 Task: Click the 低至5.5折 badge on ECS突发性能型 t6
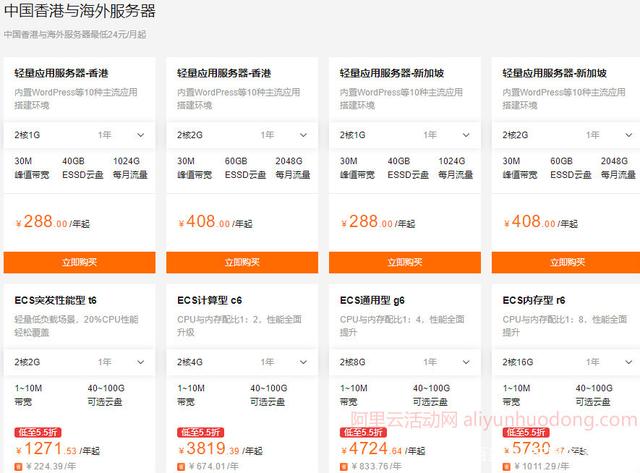[x=38, y=432]
